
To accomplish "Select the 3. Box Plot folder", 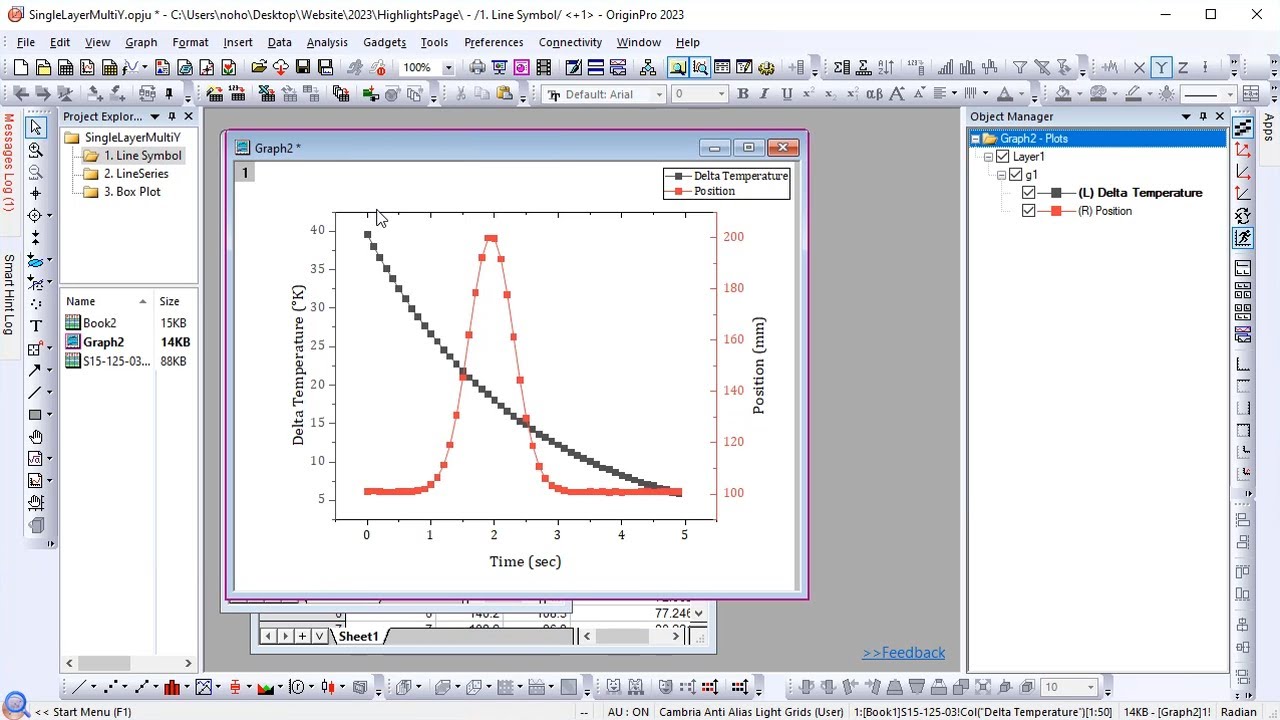I will [132, 191].
